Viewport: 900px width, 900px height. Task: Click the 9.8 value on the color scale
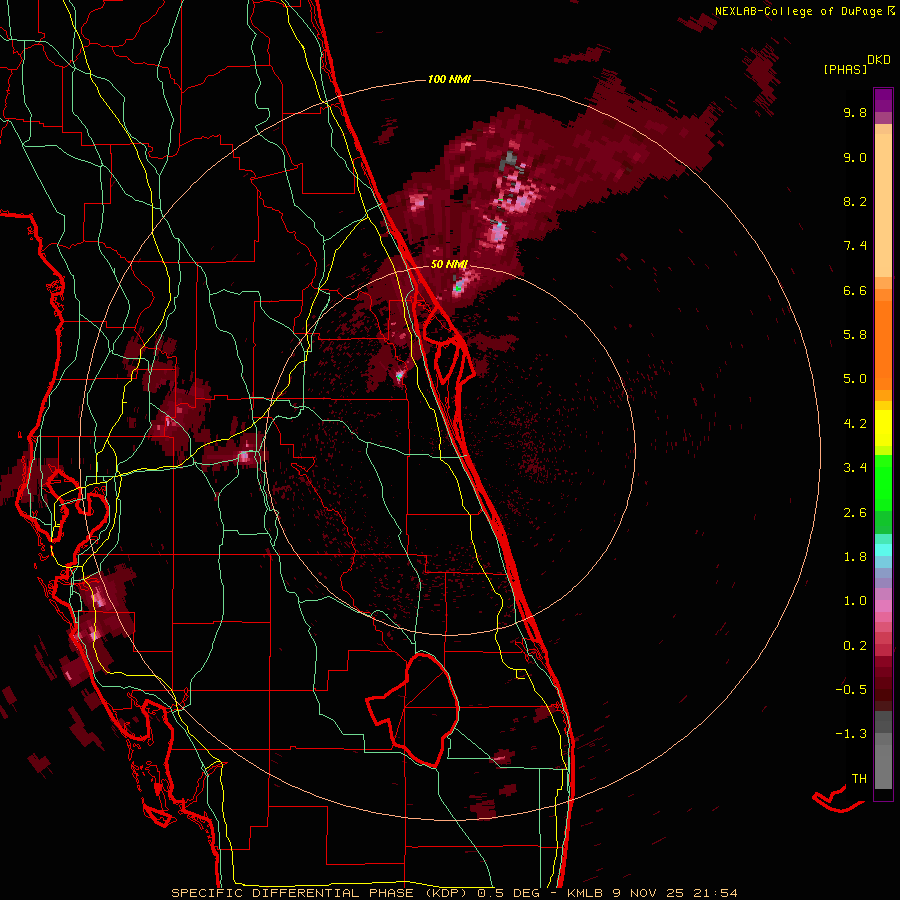point(855,112)
